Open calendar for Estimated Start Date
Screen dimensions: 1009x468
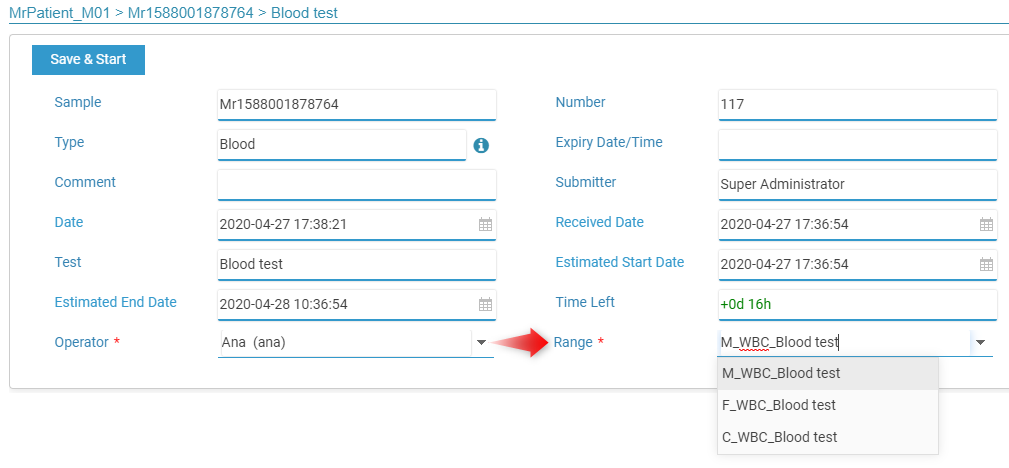coord(986,265)
